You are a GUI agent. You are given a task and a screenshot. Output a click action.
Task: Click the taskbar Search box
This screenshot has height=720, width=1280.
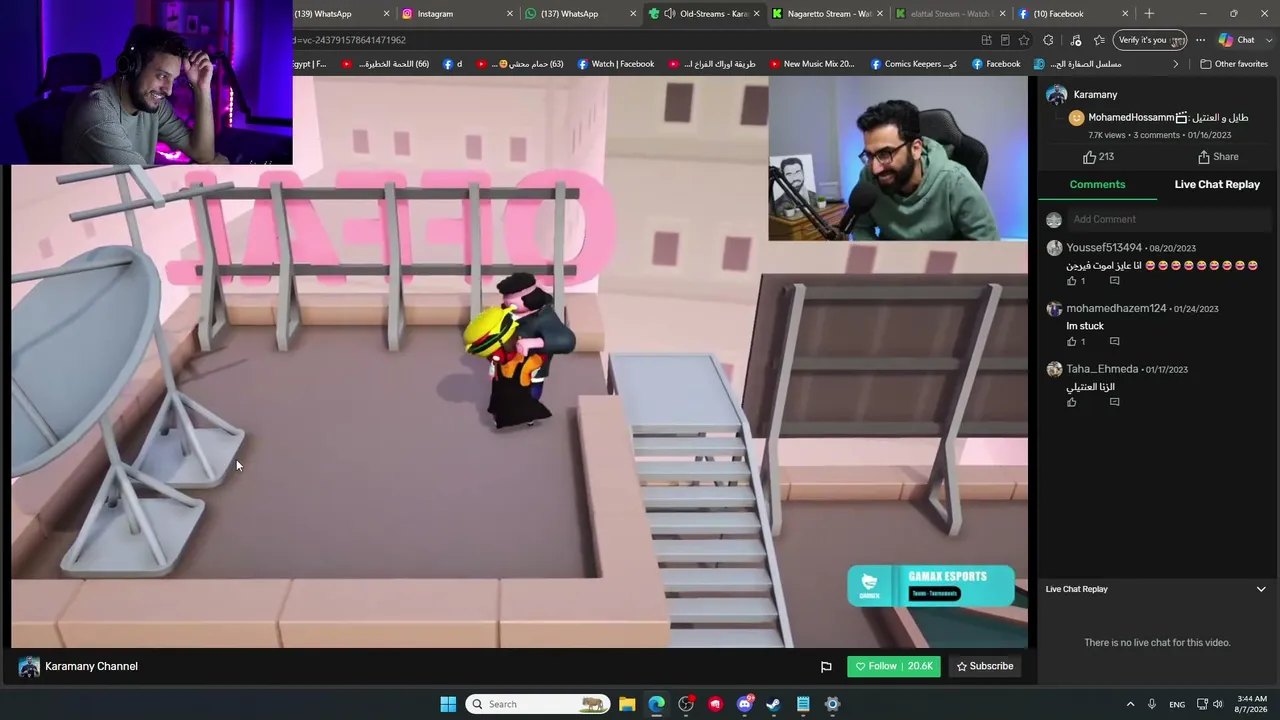[x=538, y=704]
